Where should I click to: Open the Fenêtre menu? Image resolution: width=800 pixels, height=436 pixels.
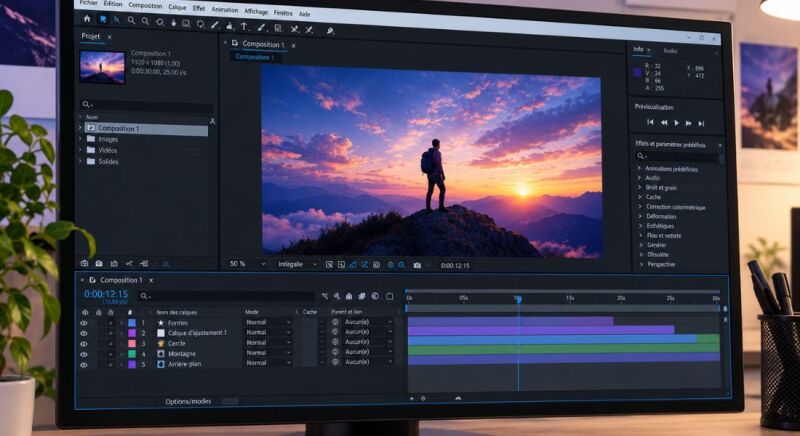(283, 13)
